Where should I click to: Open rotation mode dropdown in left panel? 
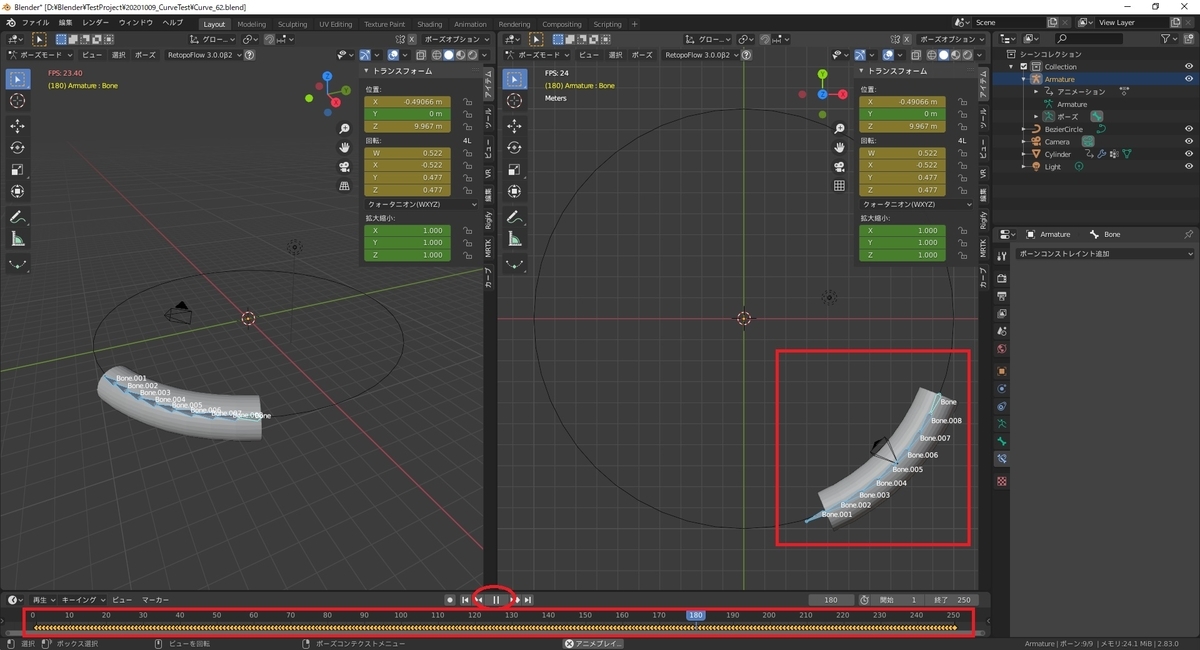coord(422,204)
